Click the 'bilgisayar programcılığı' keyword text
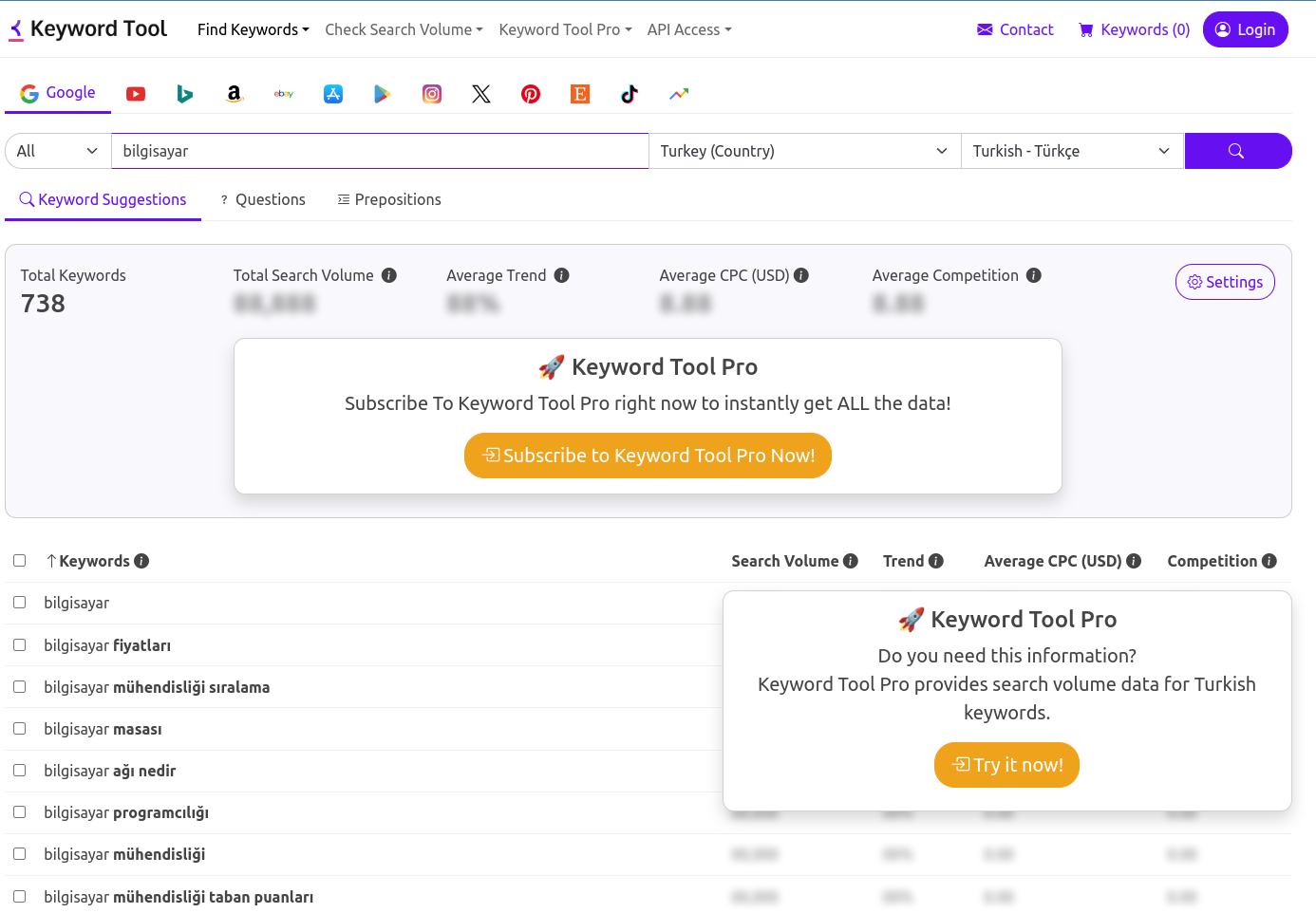This screenshot has height=913, width=1316. [126, 812]
